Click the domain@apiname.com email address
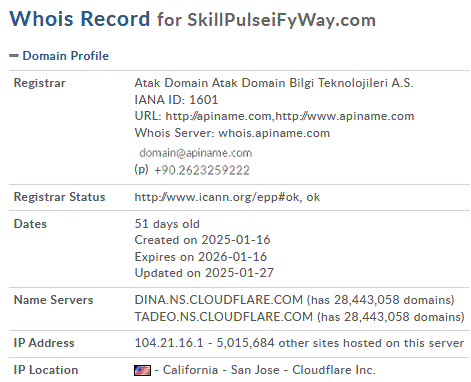 point(196,153)
